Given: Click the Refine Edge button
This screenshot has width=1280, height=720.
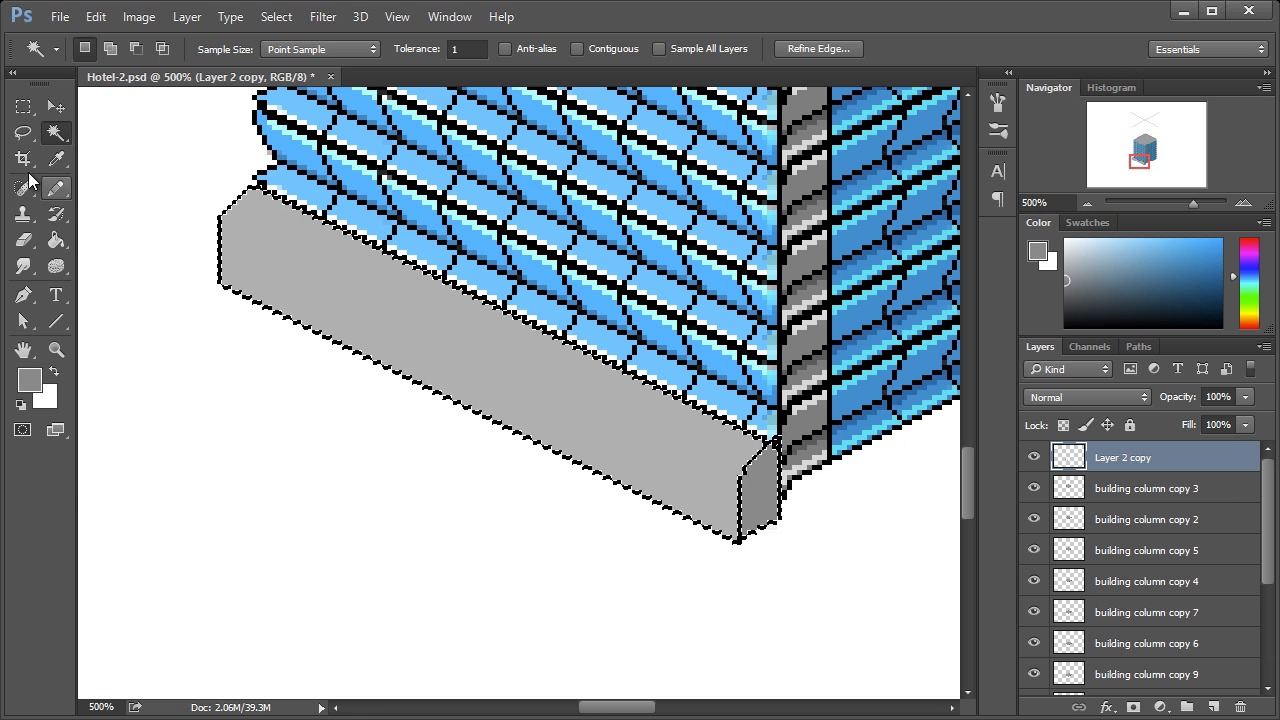Looking at the screenshot, I should click(x=818, y=49).
